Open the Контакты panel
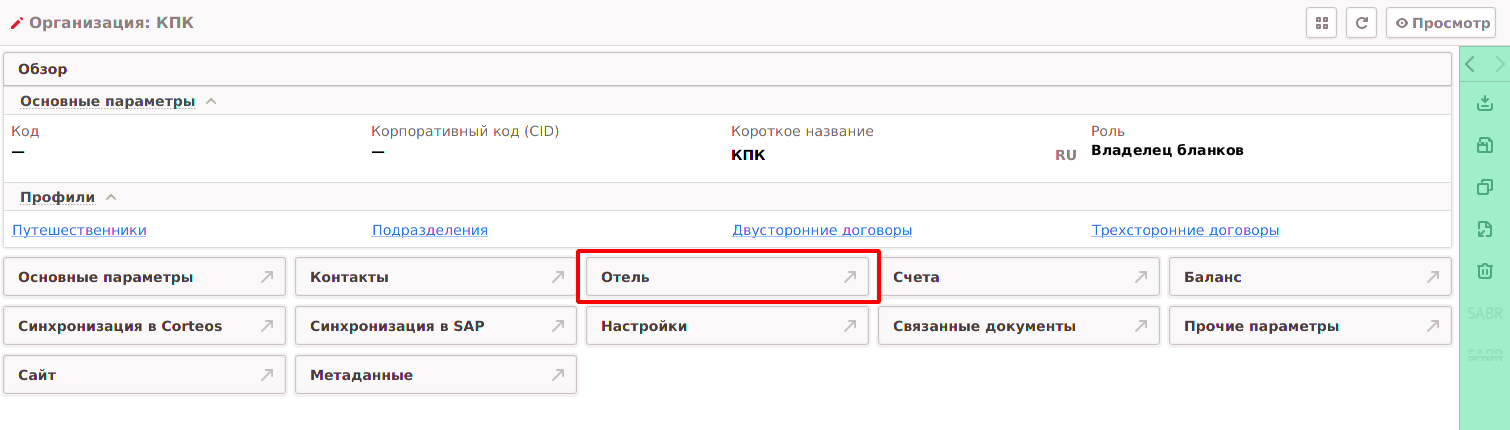1510x430 pixels. coord(435,277)
